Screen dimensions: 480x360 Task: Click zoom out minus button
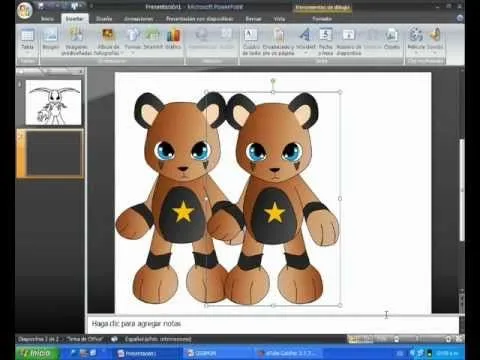tap(396, 339)
